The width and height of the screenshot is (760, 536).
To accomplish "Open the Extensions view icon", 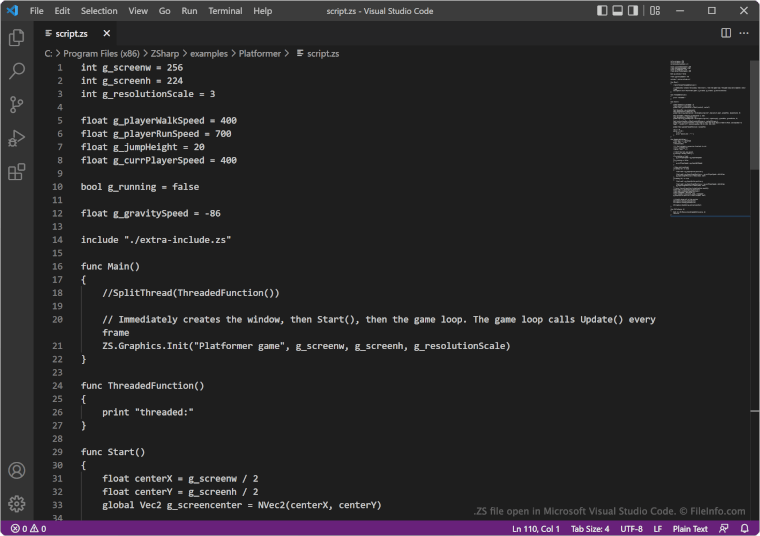I will point(16,172).
